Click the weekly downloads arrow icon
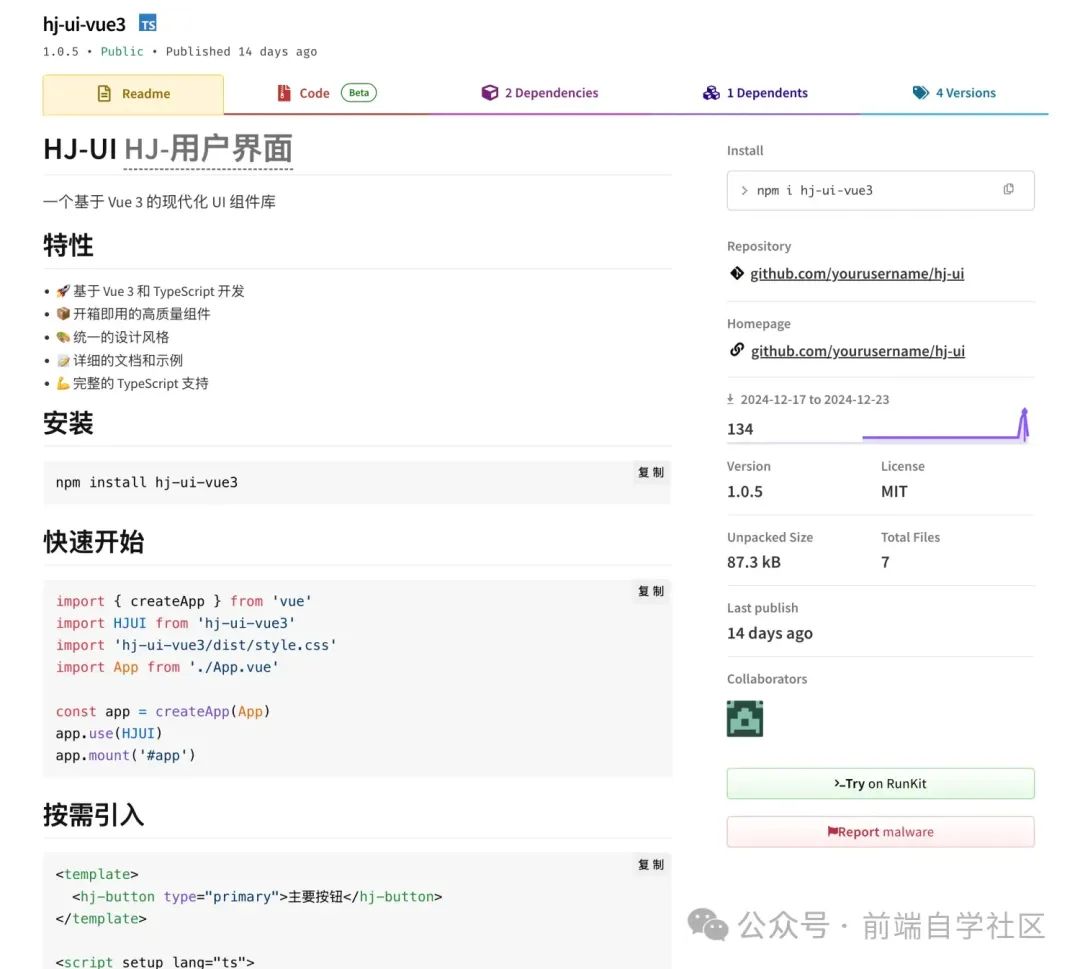 [x=730, y=399]
